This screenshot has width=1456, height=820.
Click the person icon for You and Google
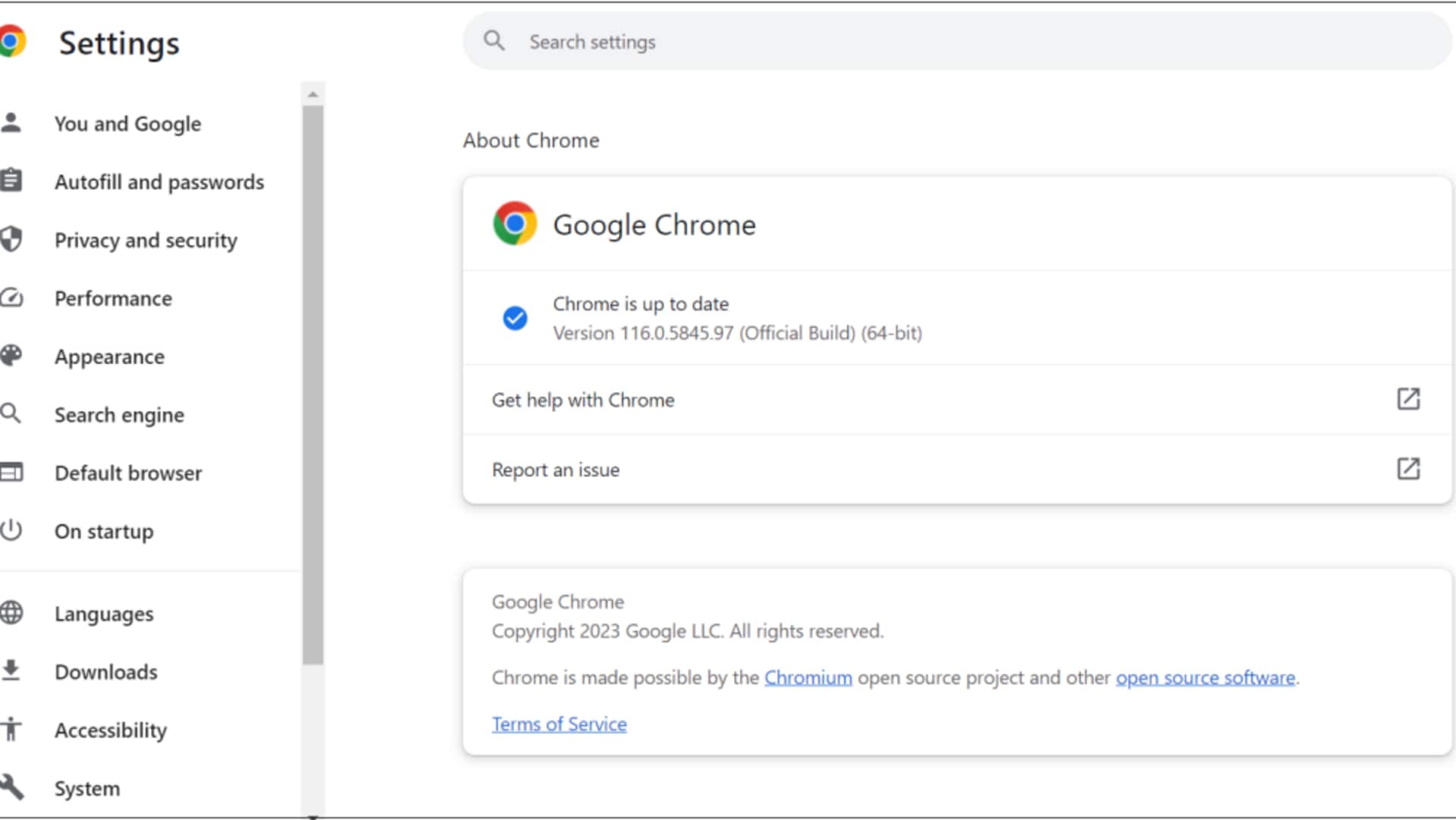[11, 123]
